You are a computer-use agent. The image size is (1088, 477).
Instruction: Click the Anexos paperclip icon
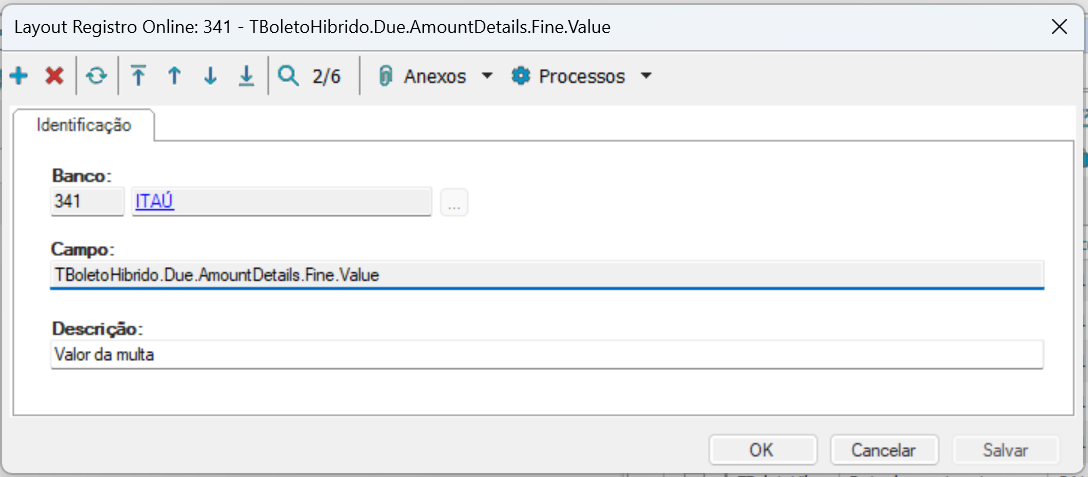pos(385,76)
